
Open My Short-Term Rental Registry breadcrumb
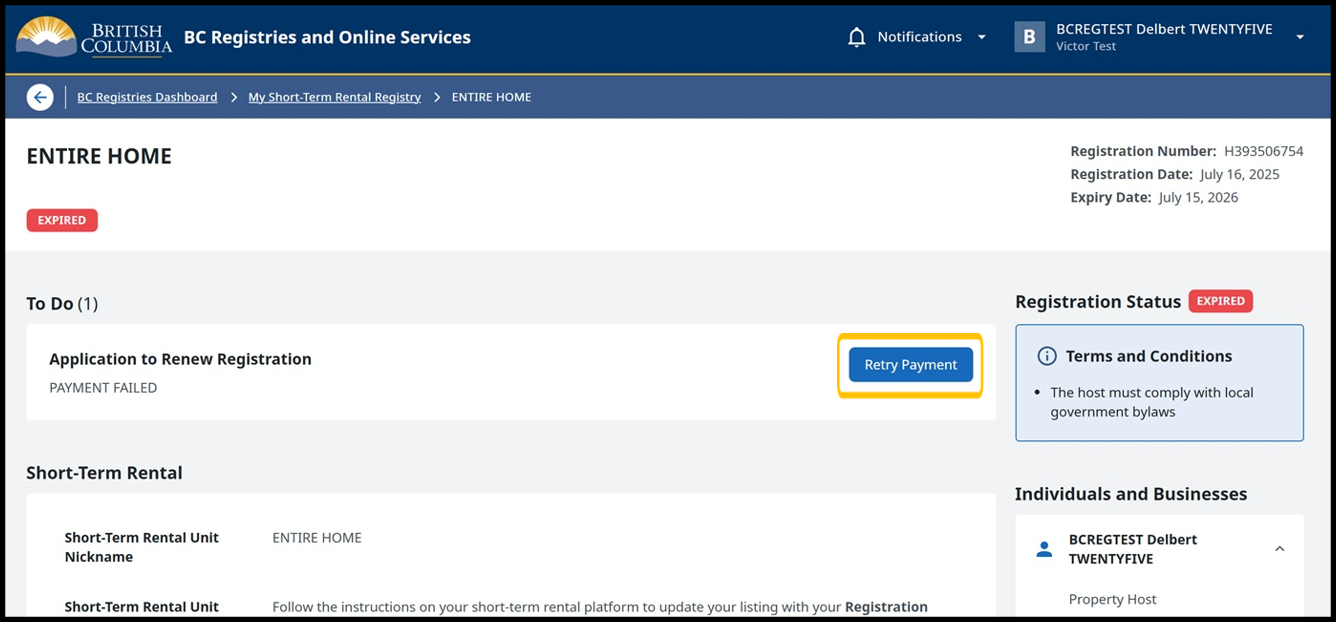pyautogui.click(x=334, y=97)
